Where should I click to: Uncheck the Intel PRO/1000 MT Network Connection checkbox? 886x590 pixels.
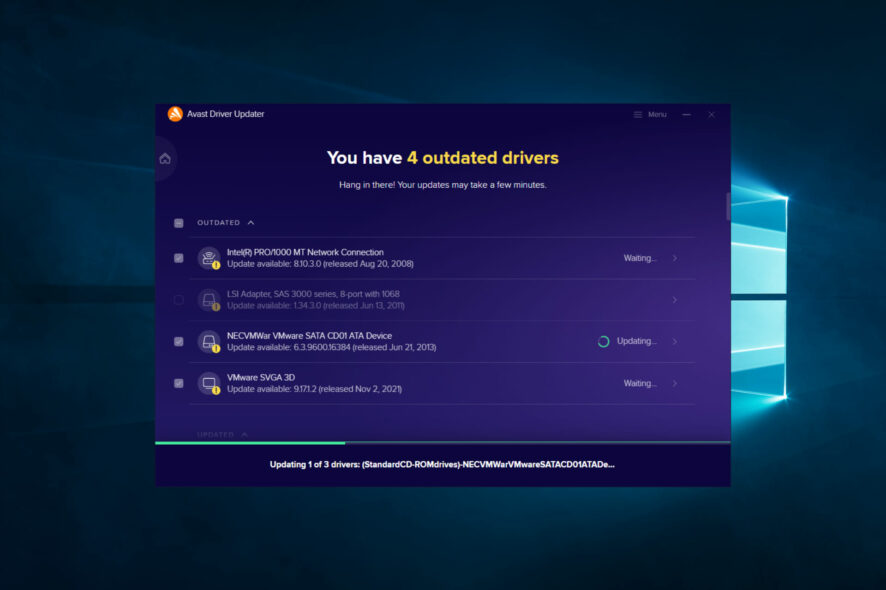pos(179,258)
